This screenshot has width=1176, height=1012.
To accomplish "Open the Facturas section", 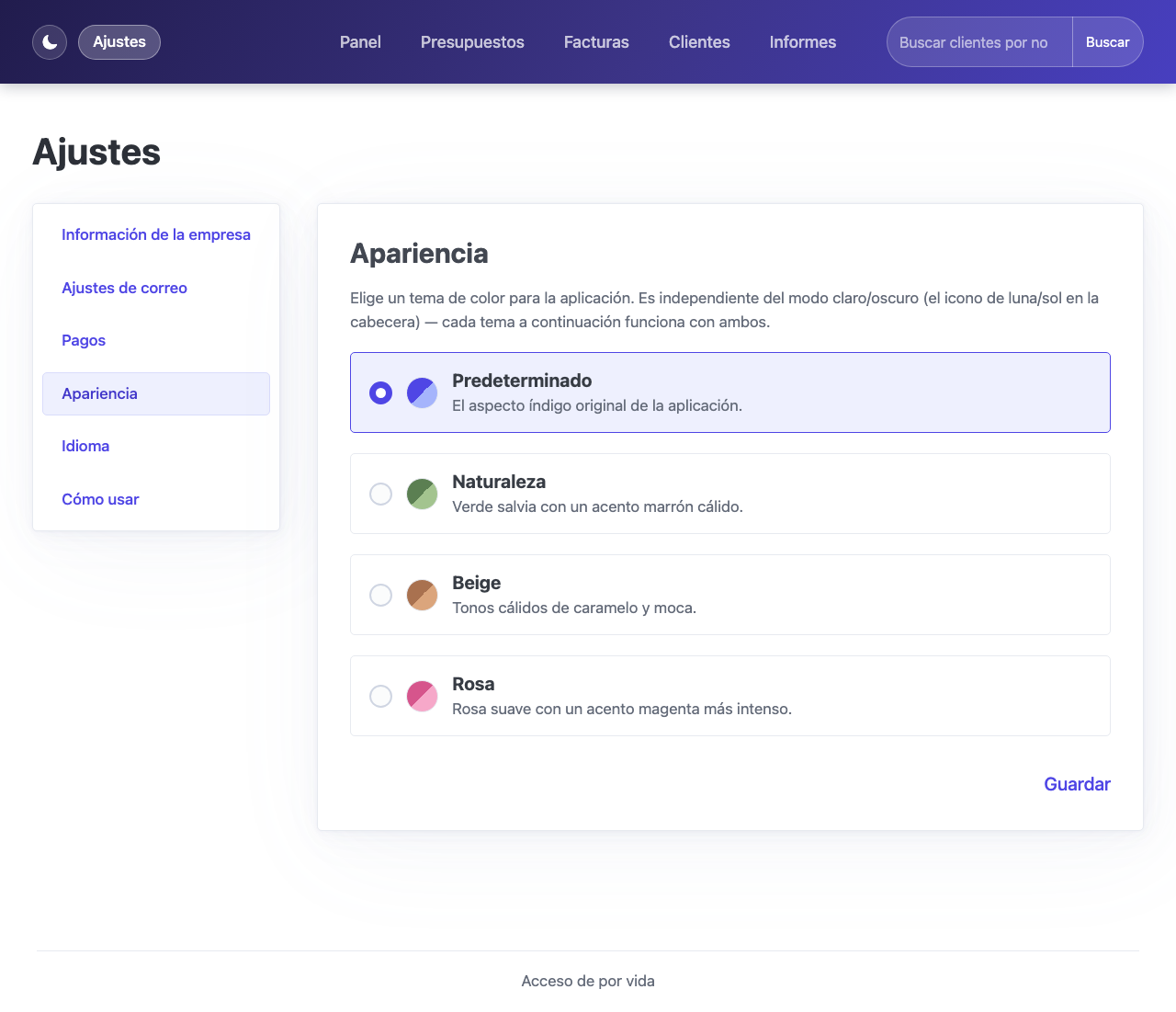I will pyautogui.click(x=596, y=42).
